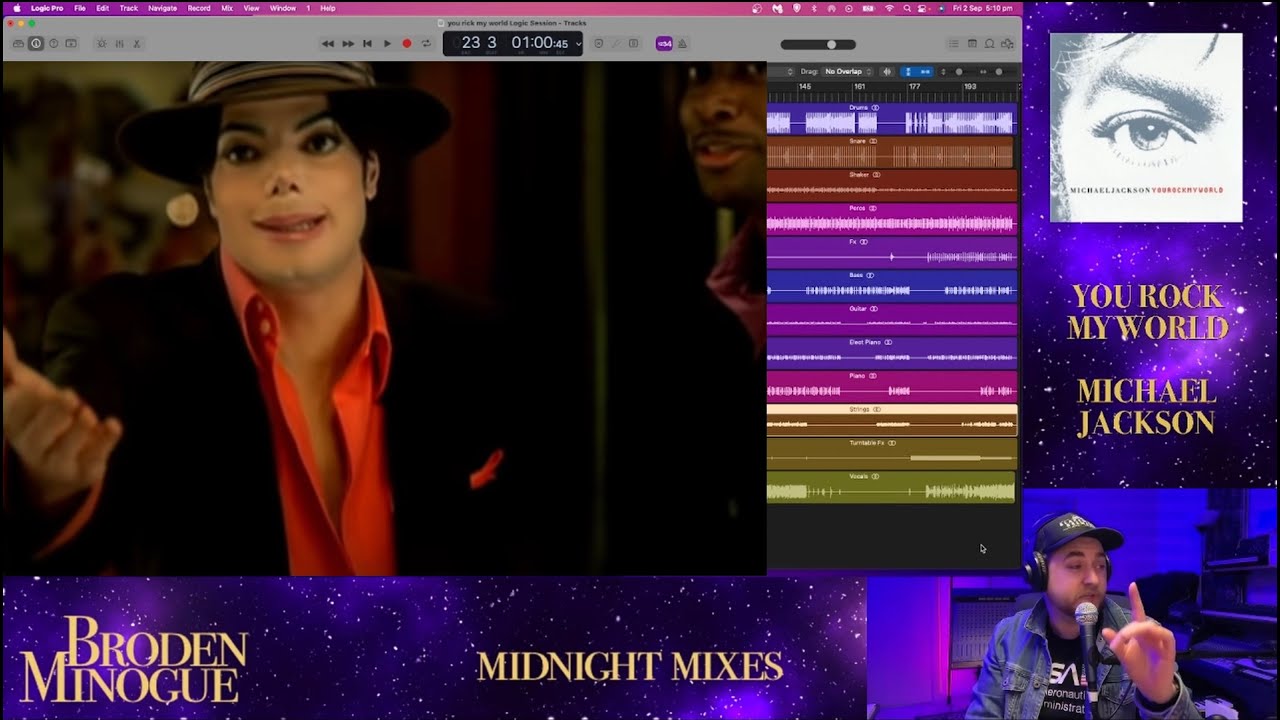Open the Toolbar button in control bar

pyautogui.click(x=71, y=44)
